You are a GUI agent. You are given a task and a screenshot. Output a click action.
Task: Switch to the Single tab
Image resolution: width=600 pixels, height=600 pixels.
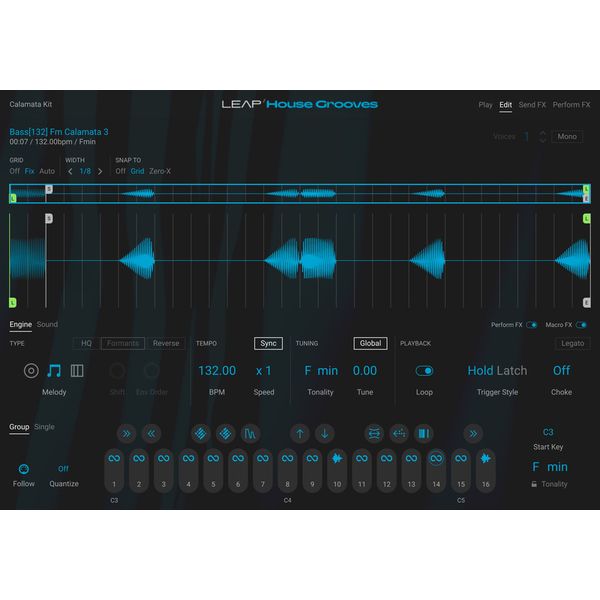[x=44, y=427]
